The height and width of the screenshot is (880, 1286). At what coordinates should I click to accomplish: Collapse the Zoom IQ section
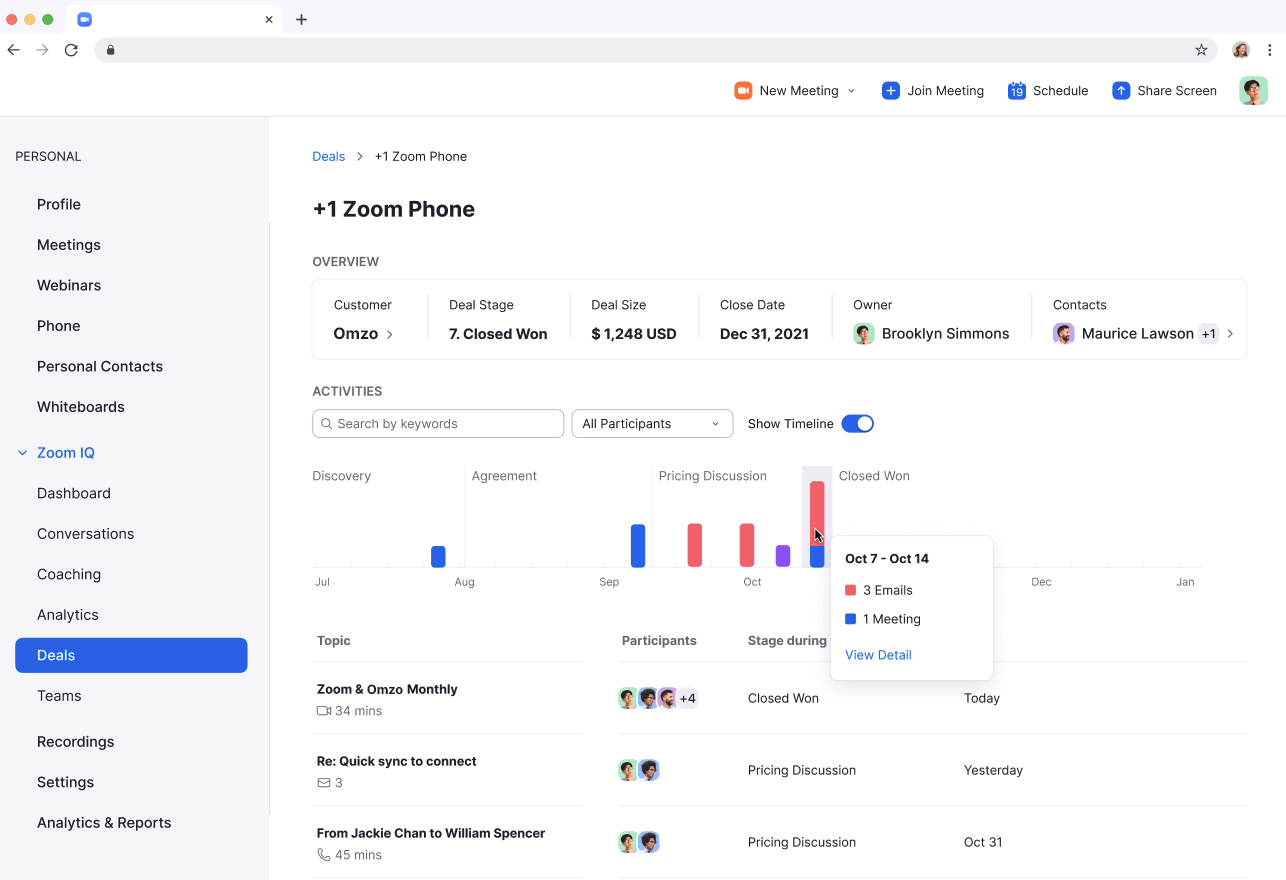21,452
